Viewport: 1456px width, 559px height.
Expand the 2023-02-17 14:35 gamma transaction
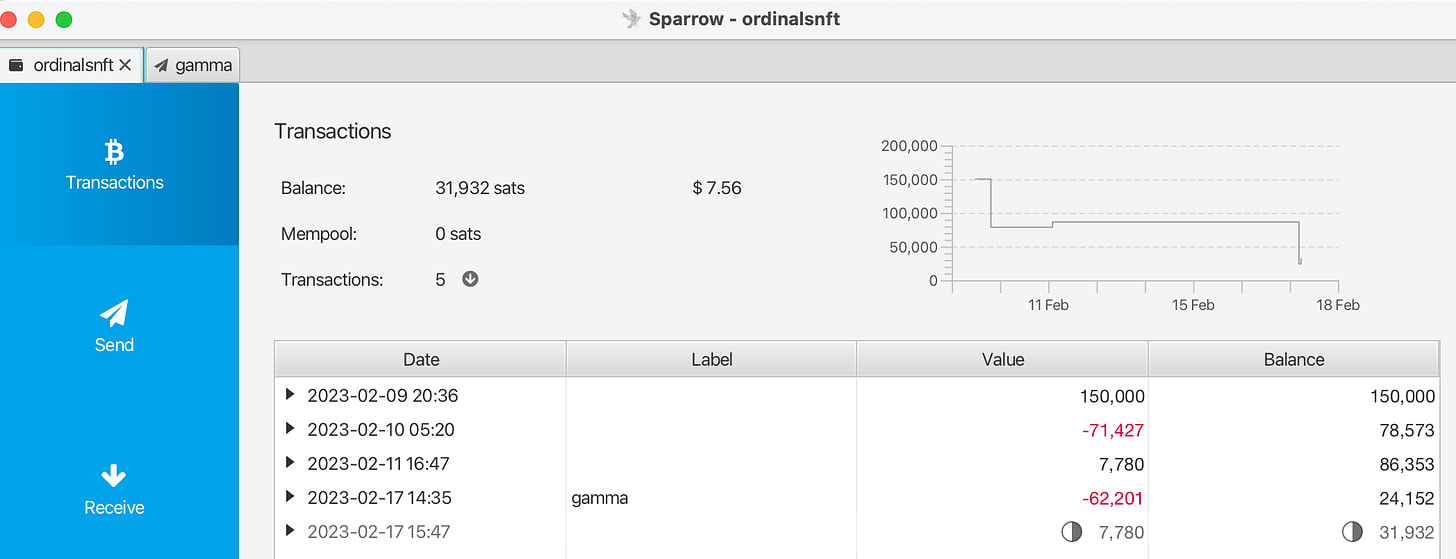290,497
